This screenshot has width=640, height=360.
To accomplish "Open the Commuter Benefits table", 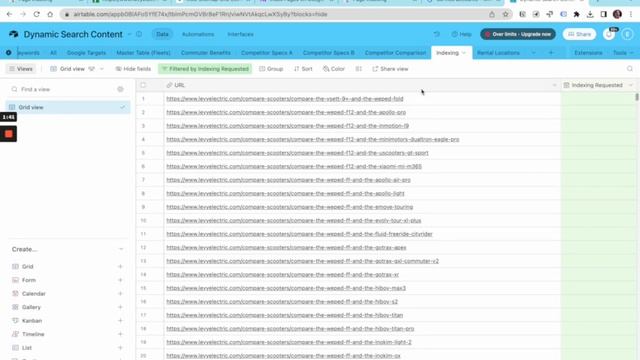I will click(206, 53).
